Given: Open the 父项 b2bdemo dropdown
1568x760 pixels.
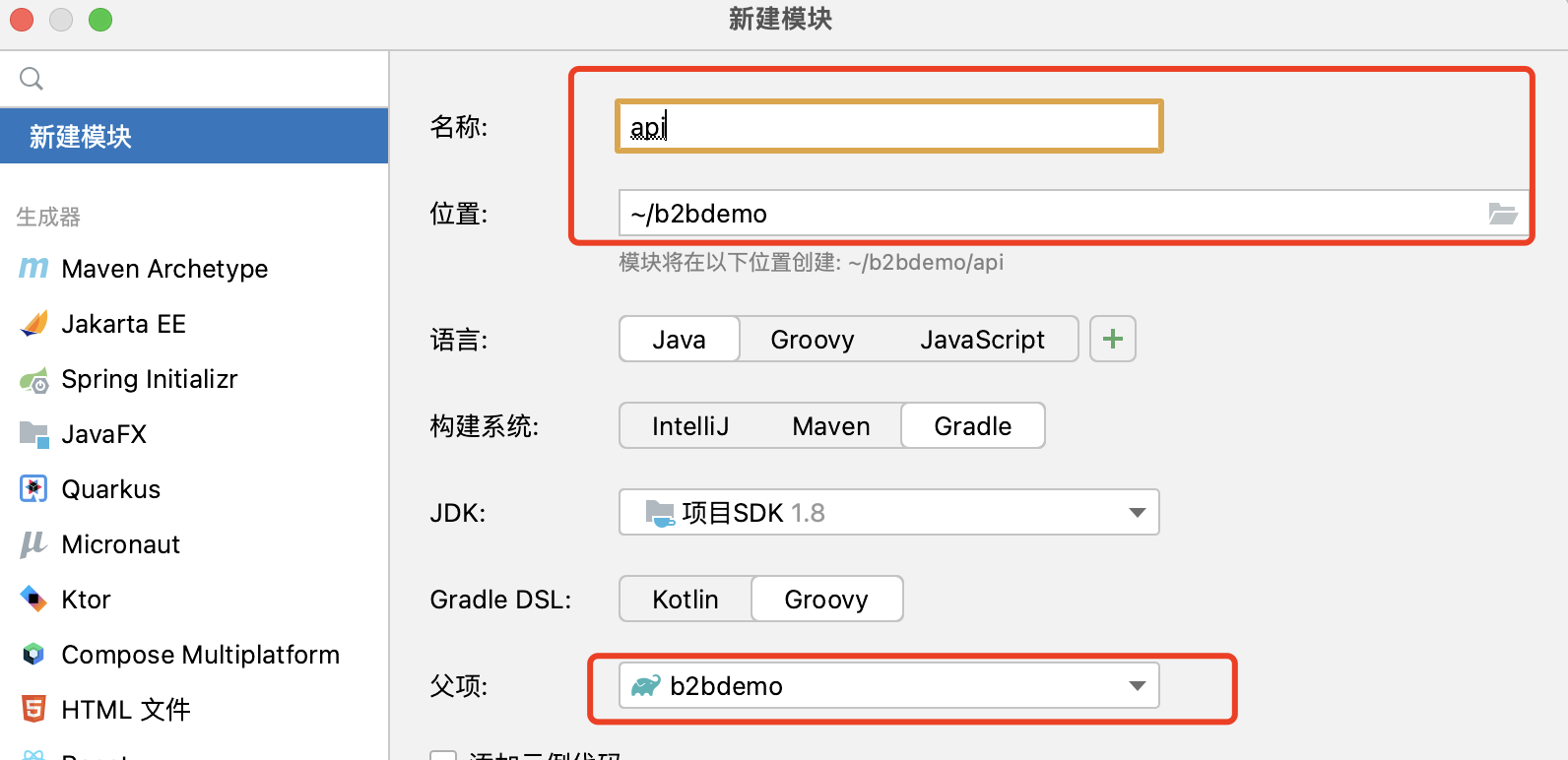Looking at the screenshot, I should click(888, 686).
